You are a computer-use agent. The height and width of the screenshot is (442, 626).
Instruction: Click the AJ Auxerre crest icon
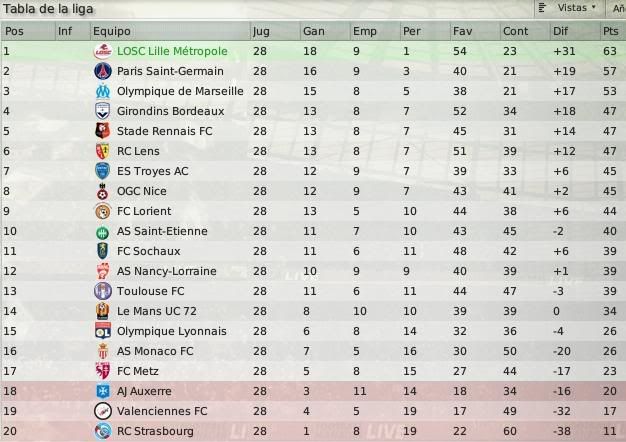pos(103,391)
